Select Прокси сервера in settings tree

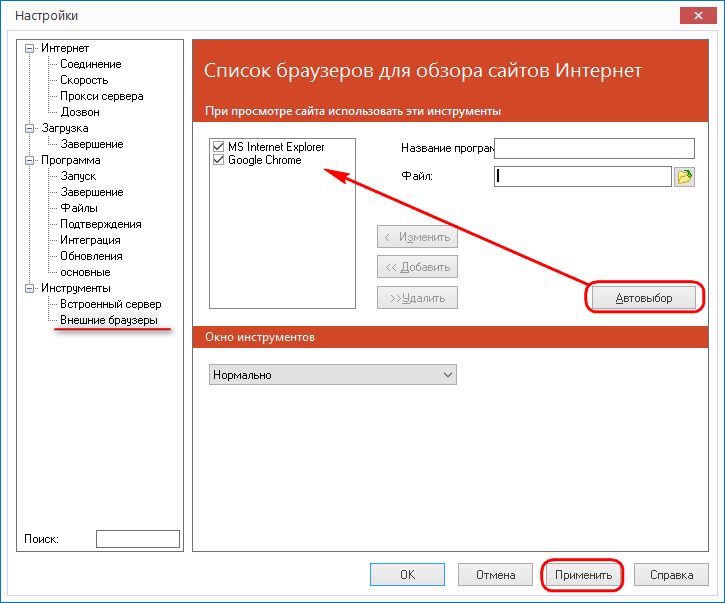tap(102, 96)
